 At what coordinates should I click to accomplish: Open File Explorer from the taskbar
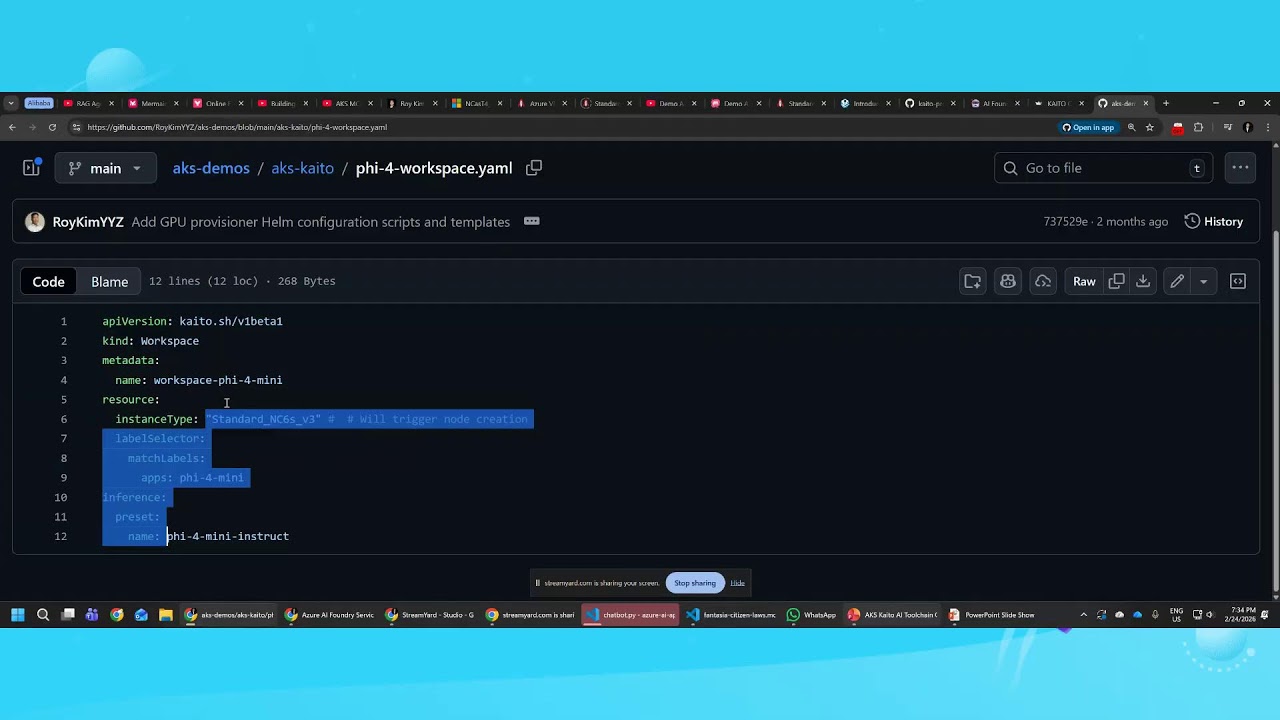(166, 615)
